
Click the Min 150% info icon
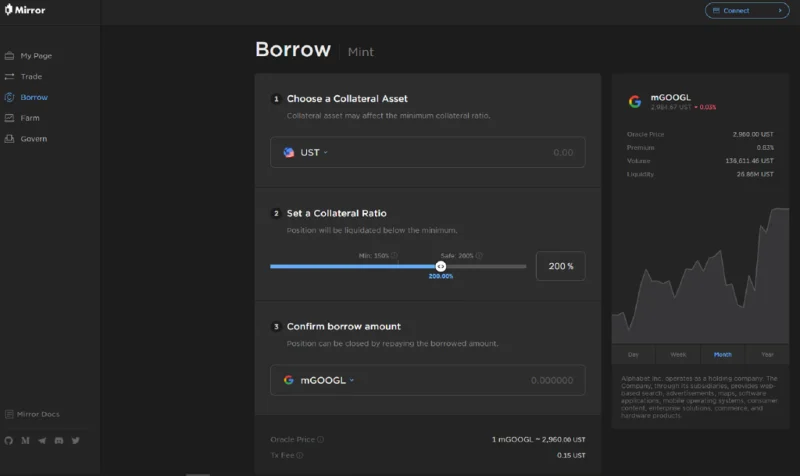(394, 255)
